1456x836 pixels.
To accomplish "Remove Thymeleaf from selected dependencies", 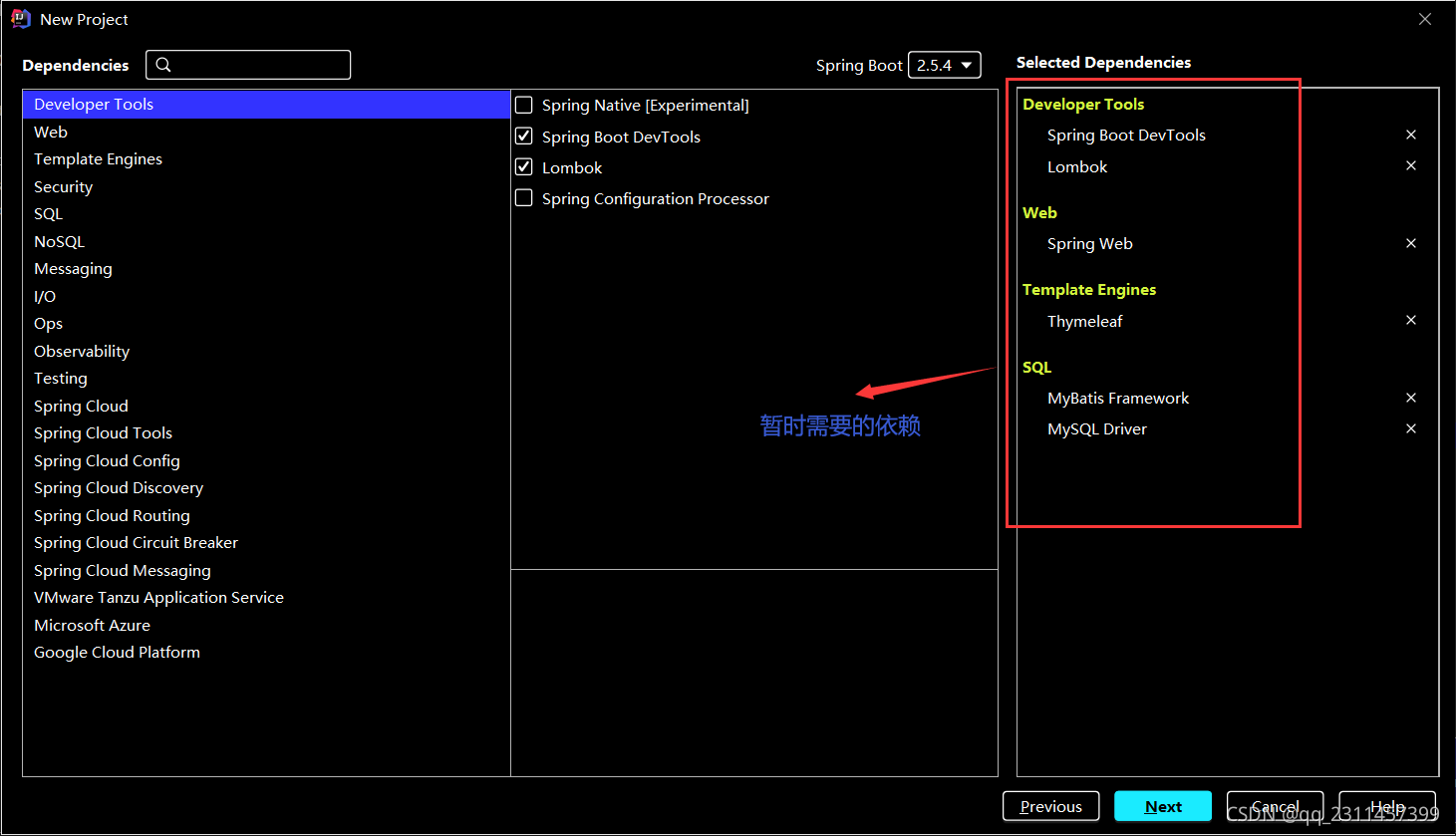I will coord(1411,320).
